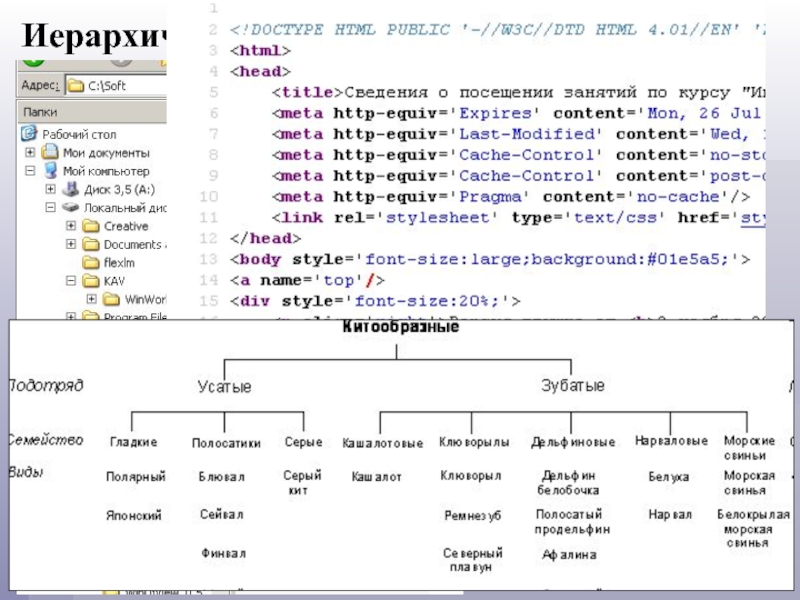
Task: Collapse the KAV folder node
Action: [71, 281]
